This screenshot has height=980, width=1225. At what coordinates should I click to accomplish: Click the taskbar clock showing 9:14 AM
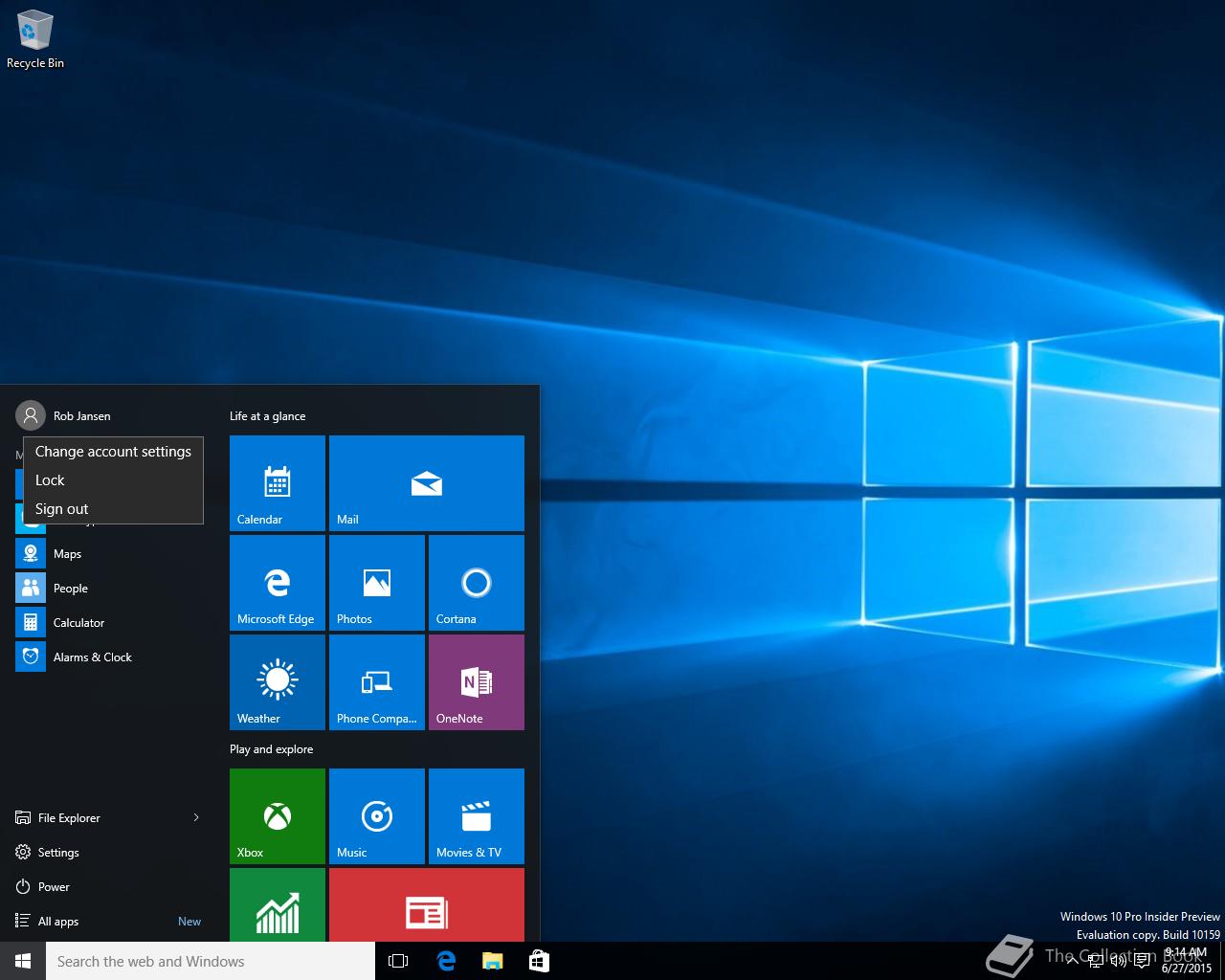(1187, 961)
